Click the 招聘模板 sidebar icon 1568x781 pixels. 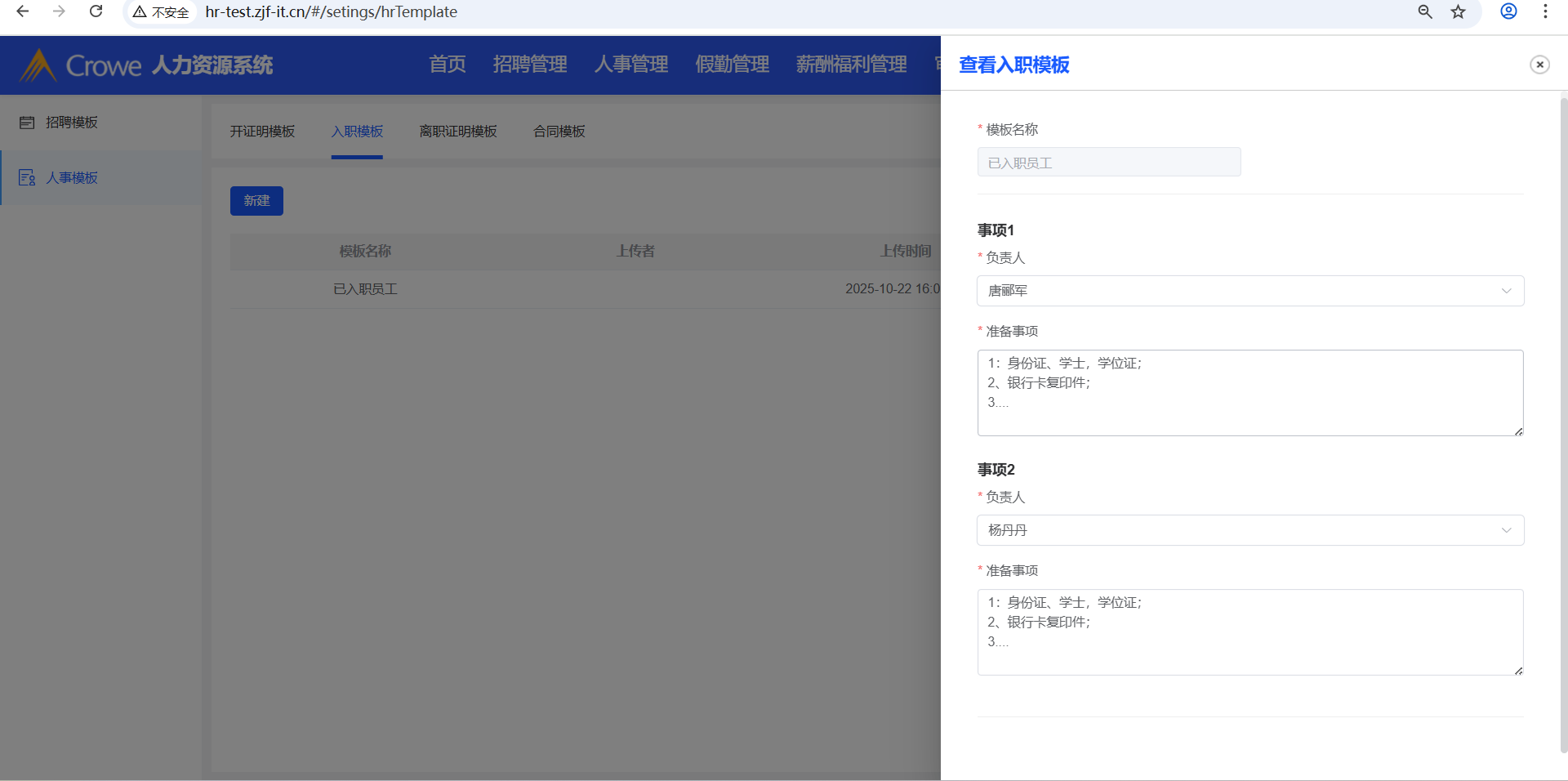point(27,123)
